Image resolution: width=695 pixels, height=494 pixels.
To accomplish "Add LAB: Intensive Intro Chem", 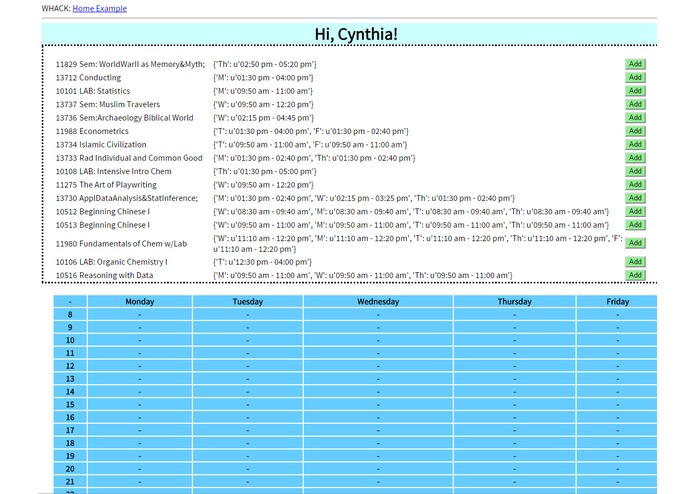I will coord(635,171).
